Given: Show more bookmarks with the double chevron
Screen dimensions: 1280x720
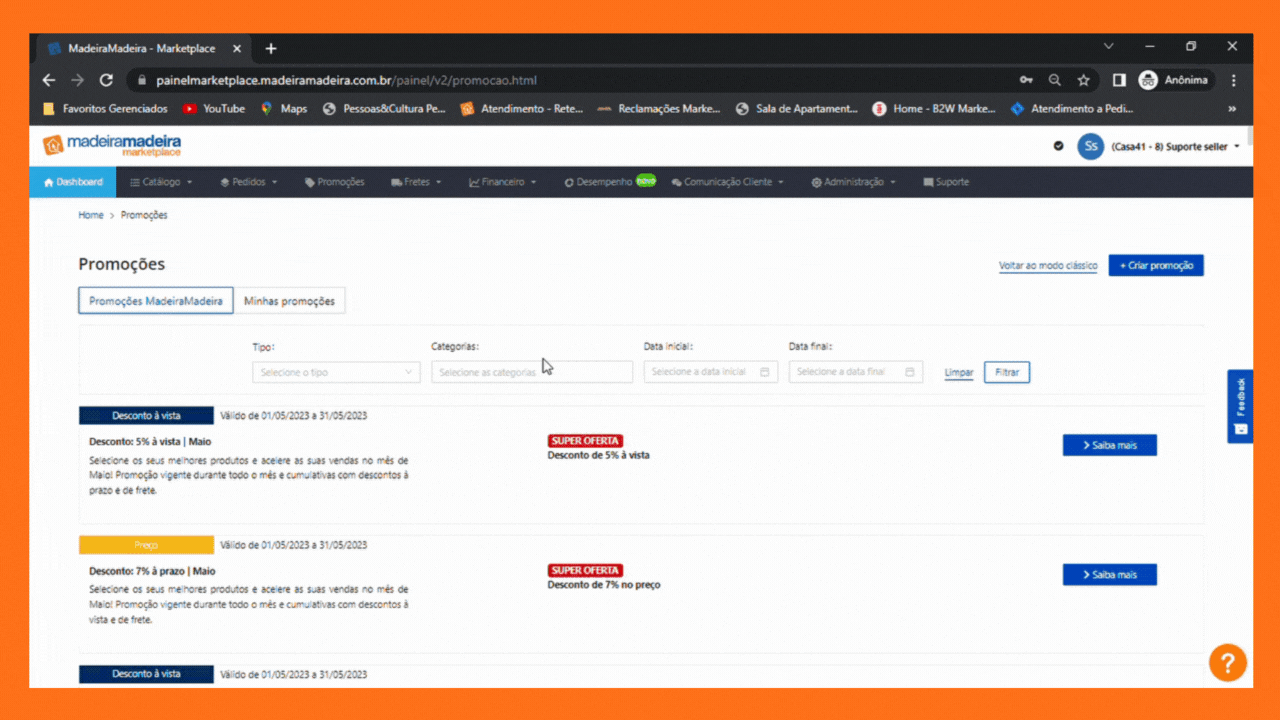Looking at the screenshot, I should (1232, 109).
